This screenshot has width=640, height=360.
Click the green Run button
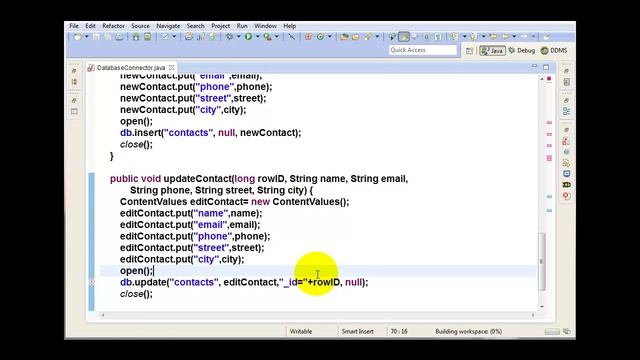248,37
